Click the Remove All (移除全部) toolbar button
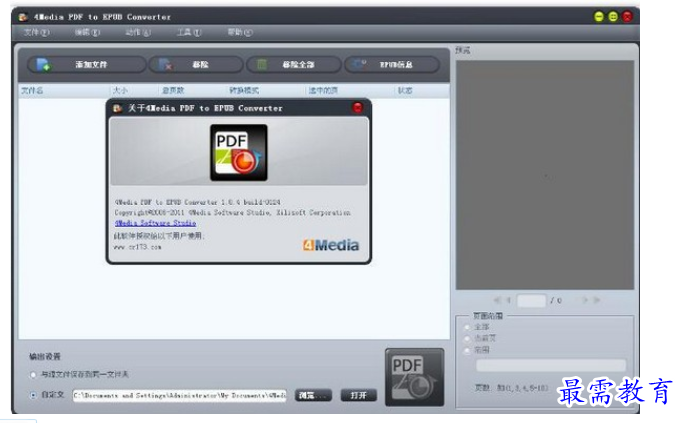 tap(294, 65)
